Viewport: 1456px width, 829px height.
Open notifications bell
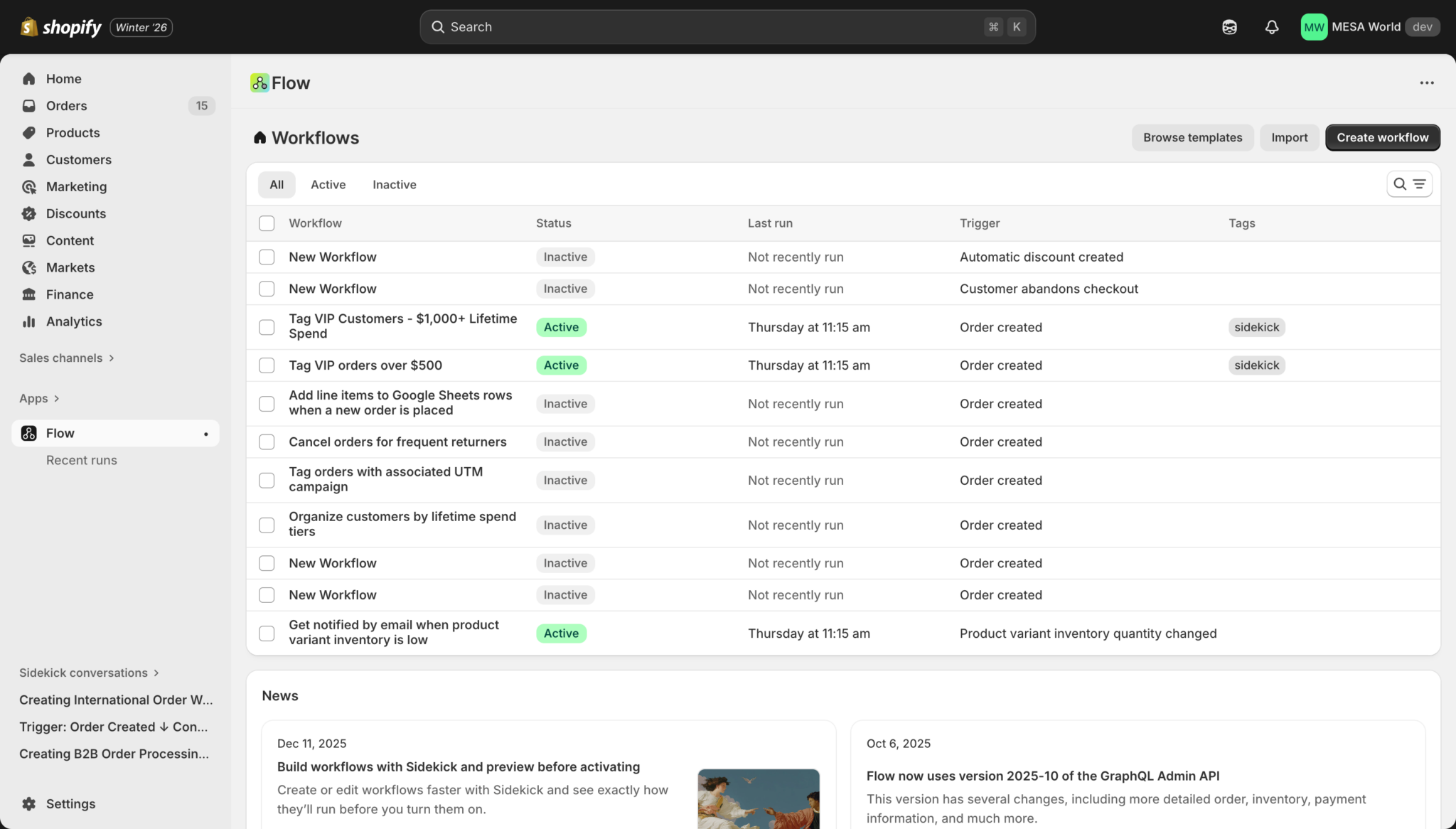1271,26
